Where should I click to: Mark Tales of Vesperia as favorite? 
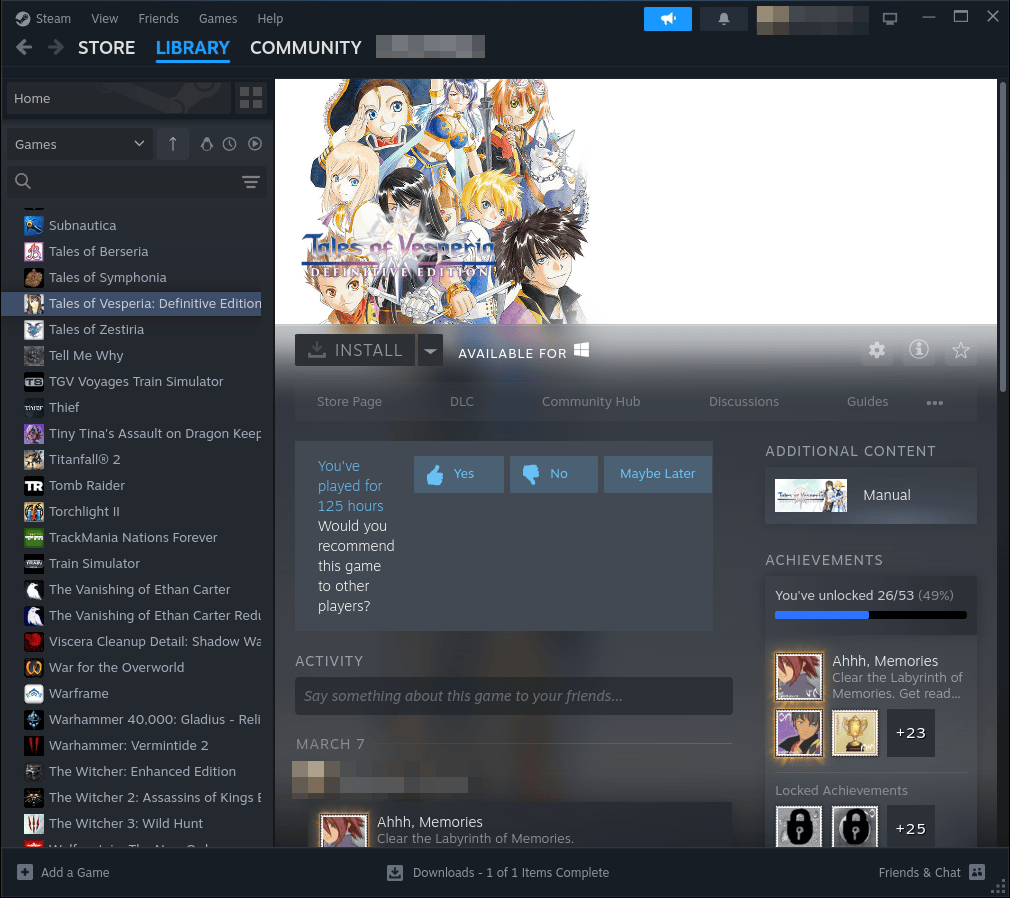point(961,351)
